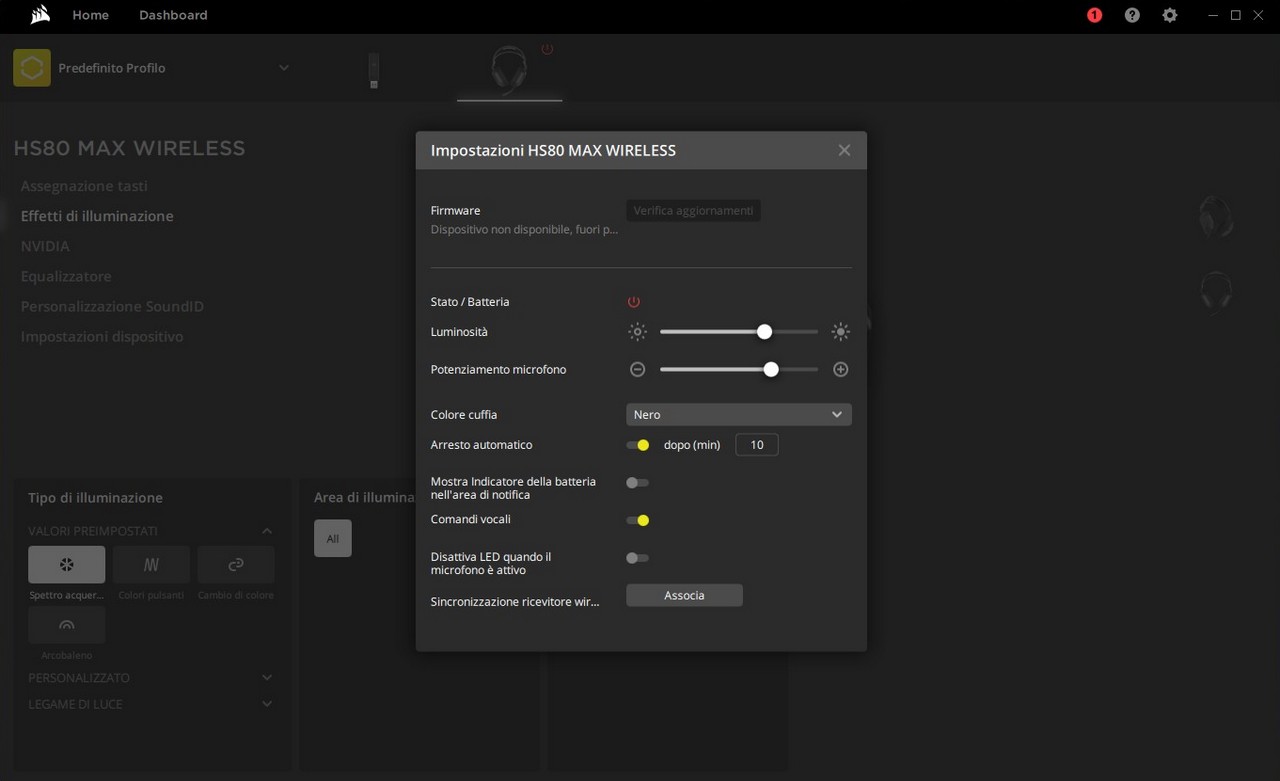Image resolution: width=1280 pixels, height=781 pixels.
Task: Go to the Home tab
Action: tap(90, 15)
